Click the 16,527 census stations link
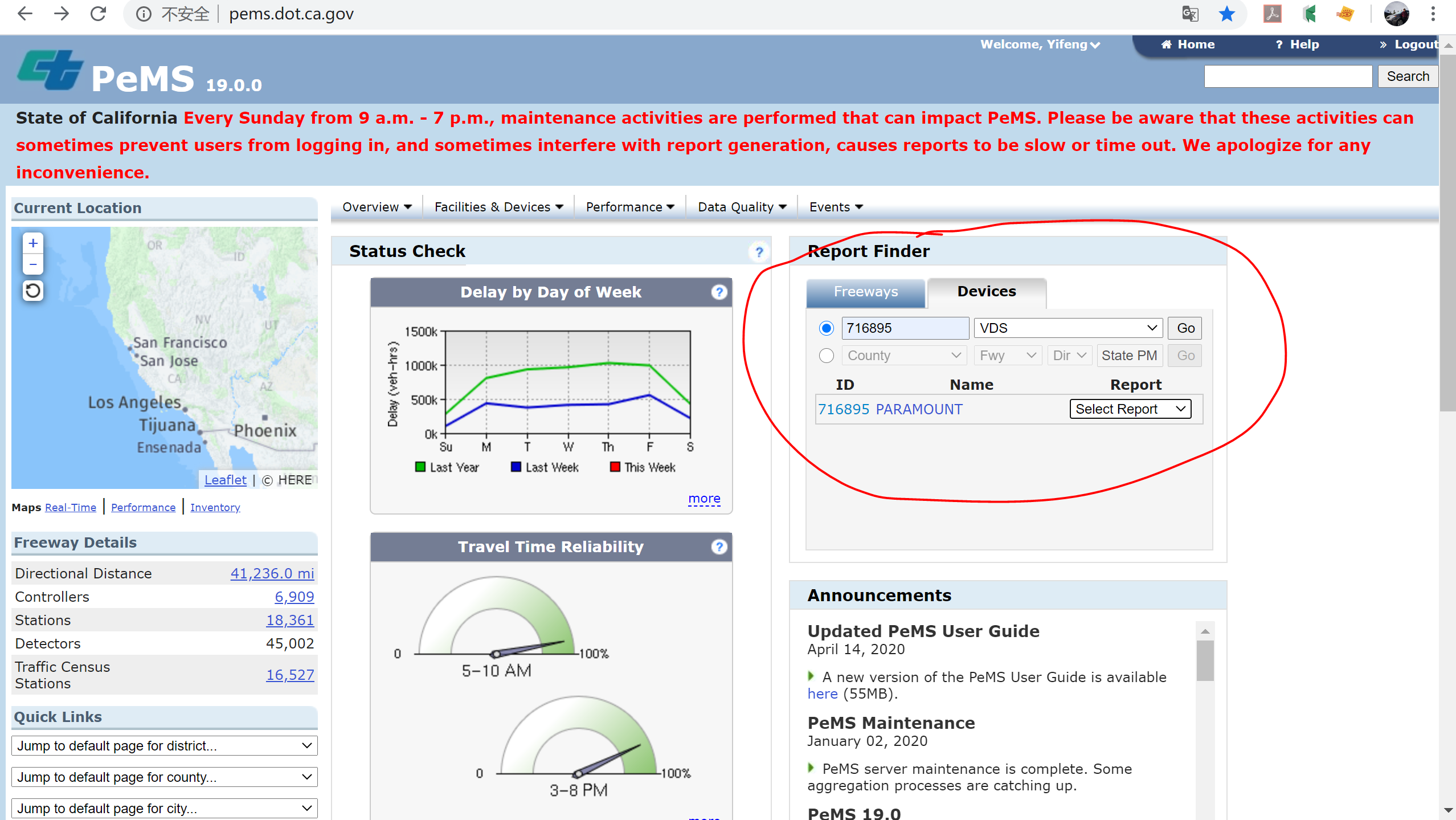1456x820 pixels. pyautogui.click(x=290, y=675)
